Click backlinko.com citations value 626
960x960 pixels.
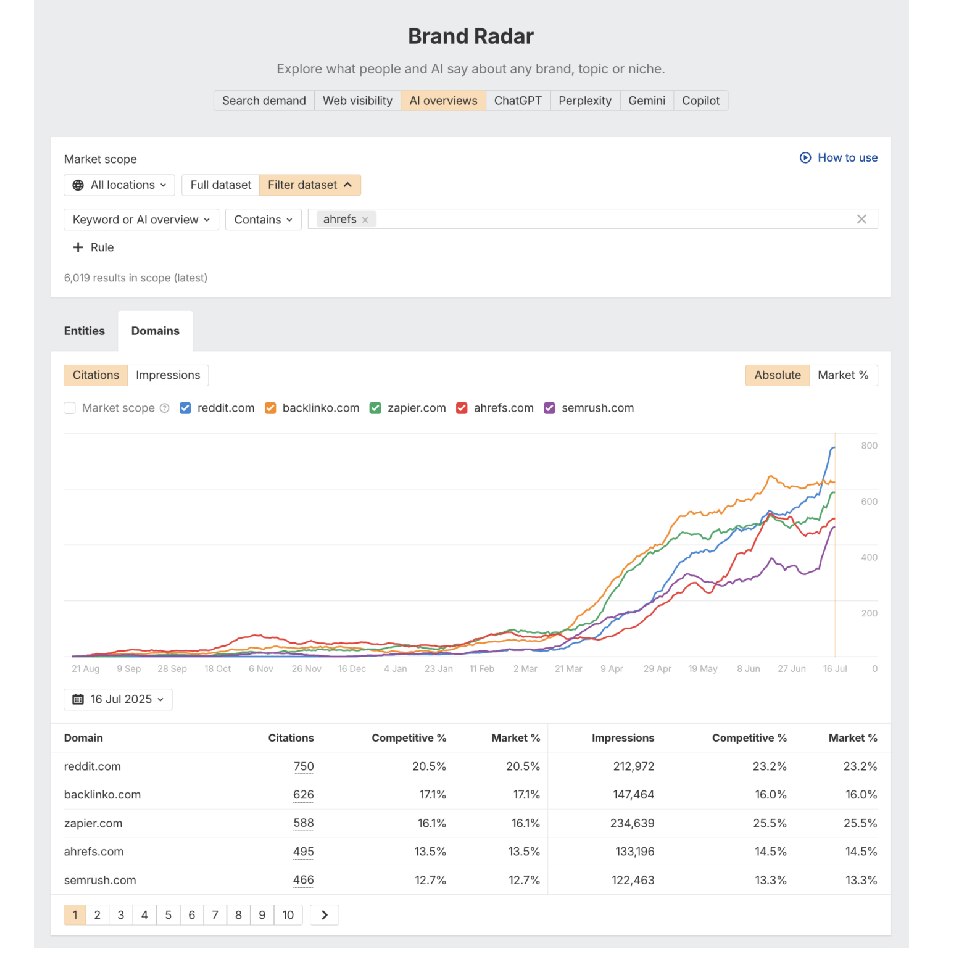point(304,795)
